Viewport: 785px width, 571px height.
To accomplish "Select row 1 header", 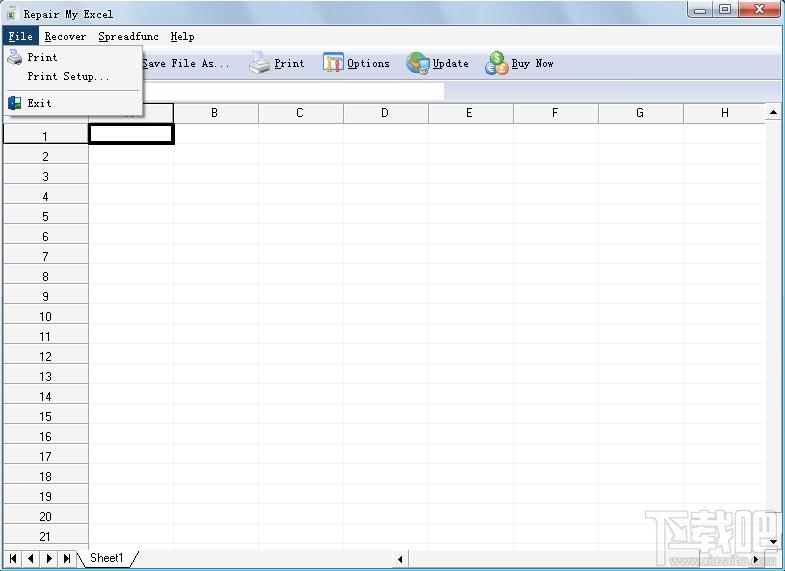I will tap(46, 134).
